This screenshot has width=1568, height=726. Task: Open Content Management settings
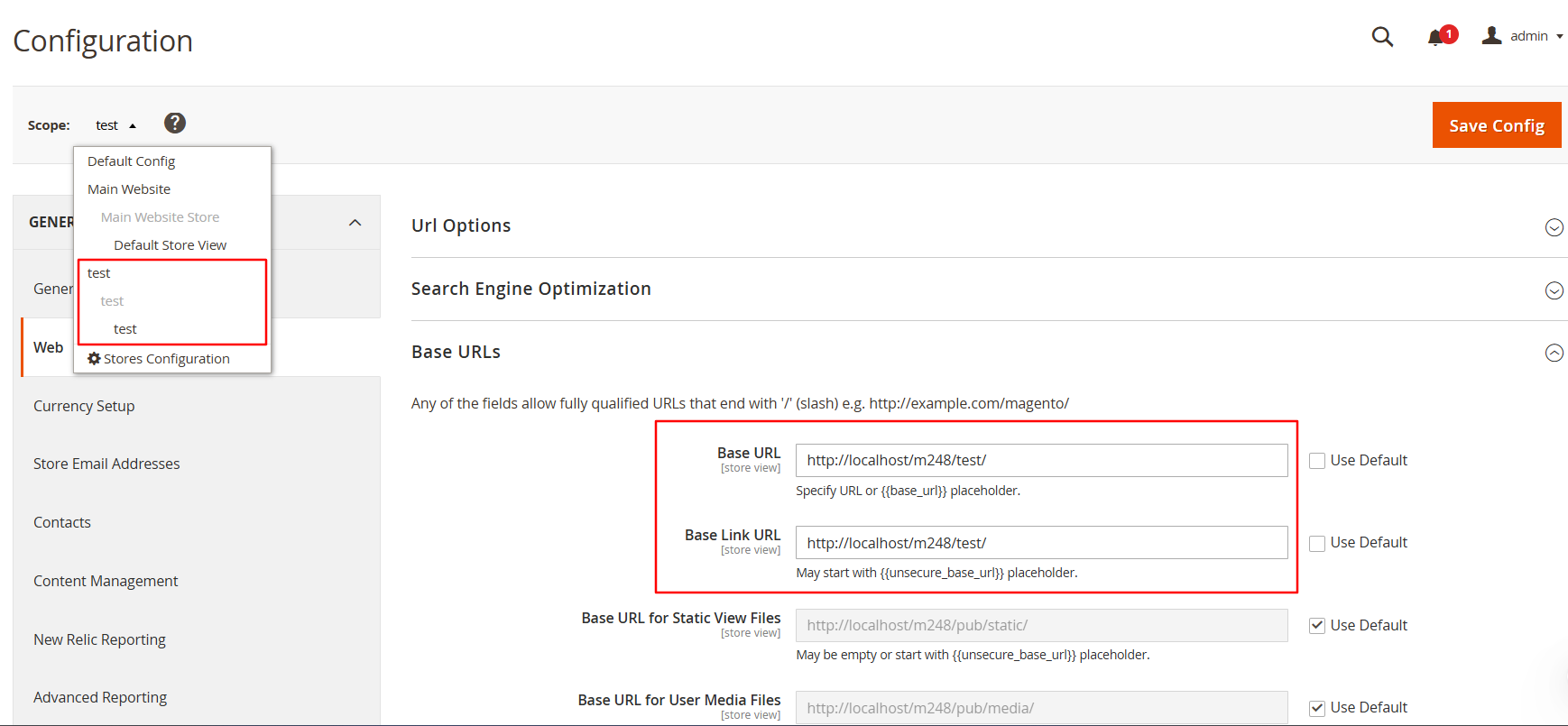tap(106, 581)
